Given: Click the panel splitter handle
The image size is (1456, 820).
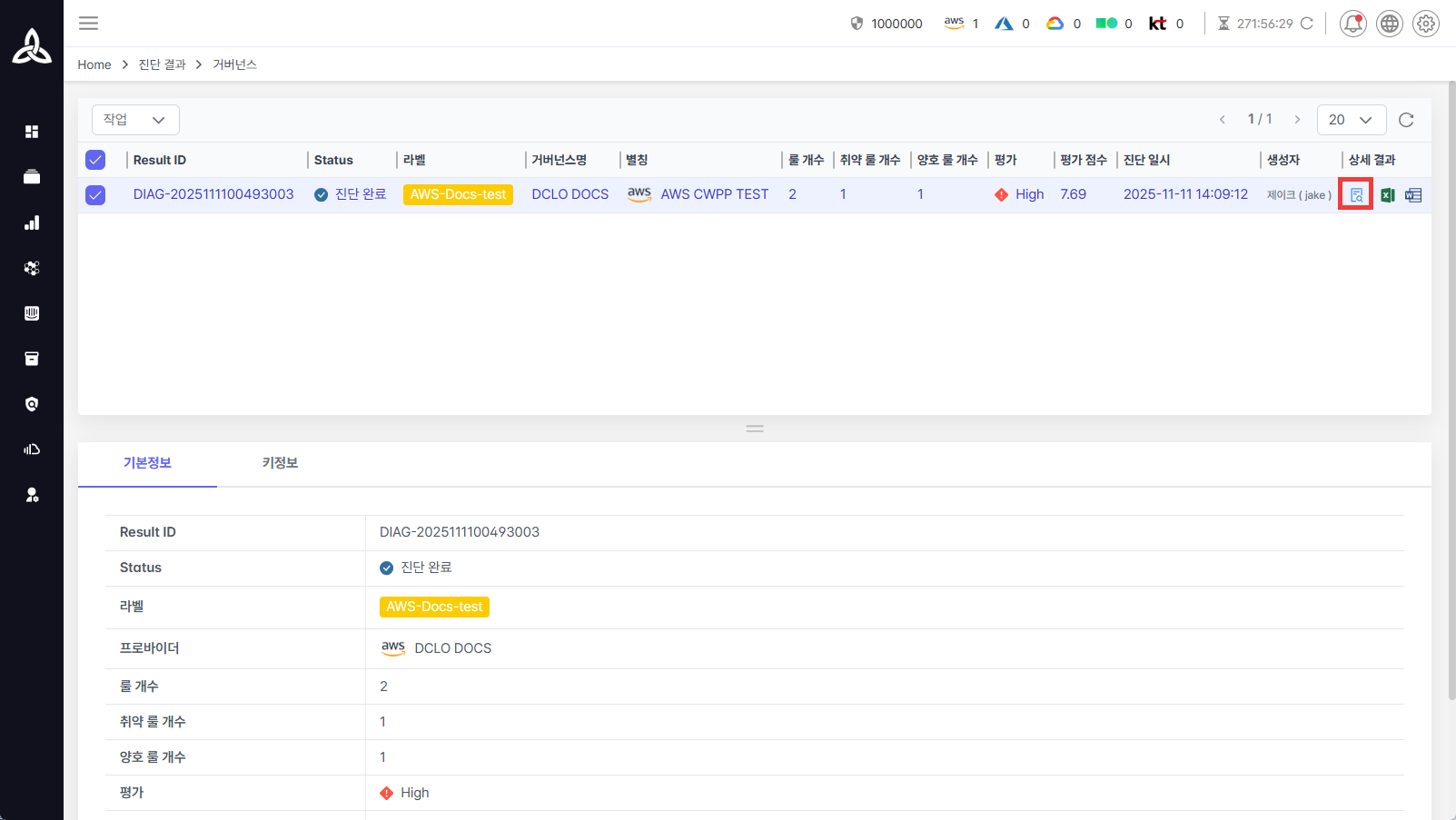Looking at the screenshot, I should [x=755, y=429].
